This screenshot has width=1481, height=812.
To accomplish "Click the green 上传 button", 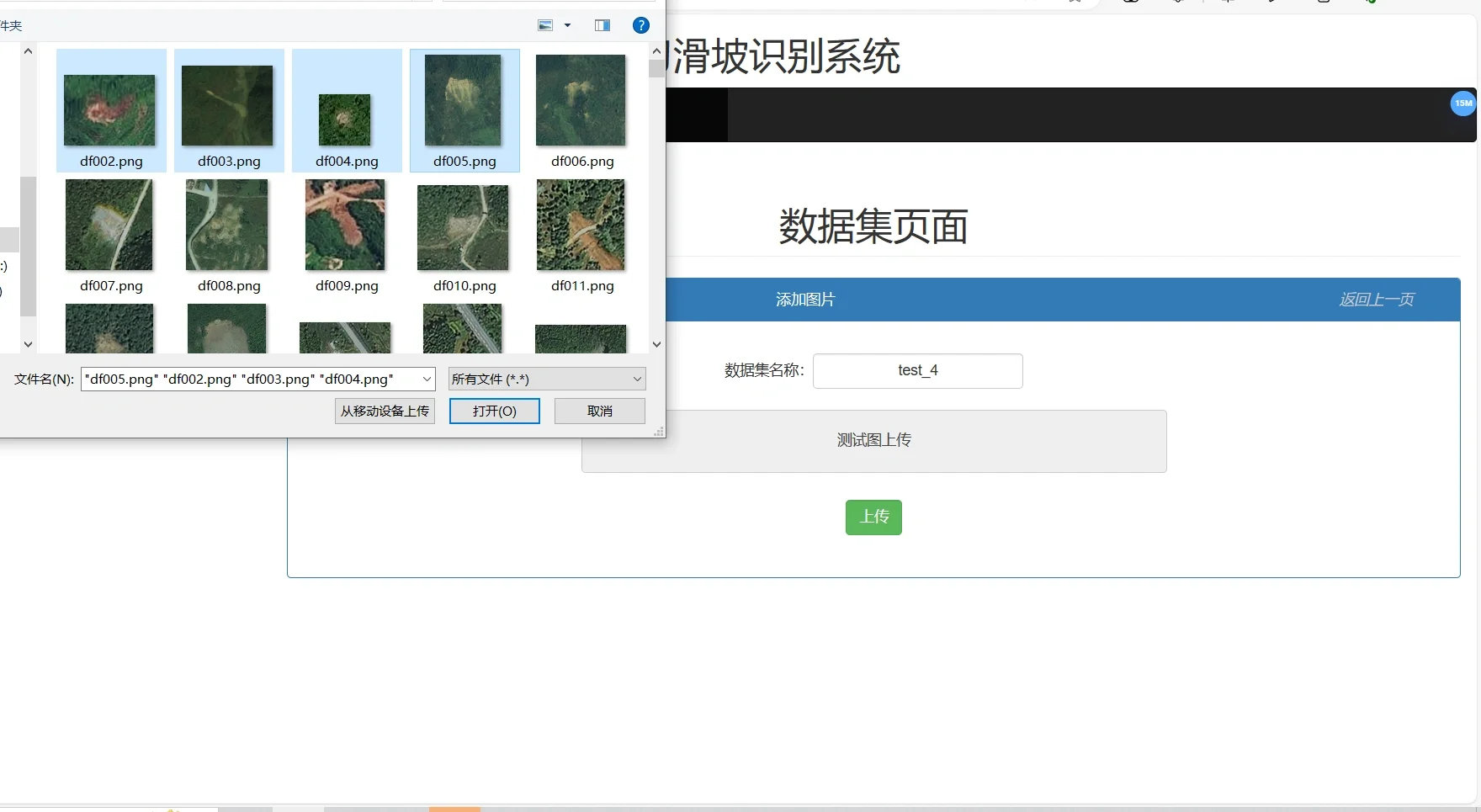I will pyautogui.click(x=873, y=517).
